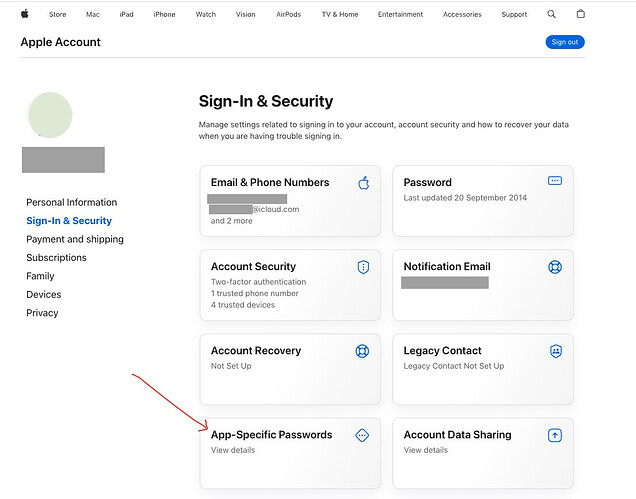Click 'View details' under Account Data Sharing
Viewport: 636px width, 499px height.
coord(425,450)
